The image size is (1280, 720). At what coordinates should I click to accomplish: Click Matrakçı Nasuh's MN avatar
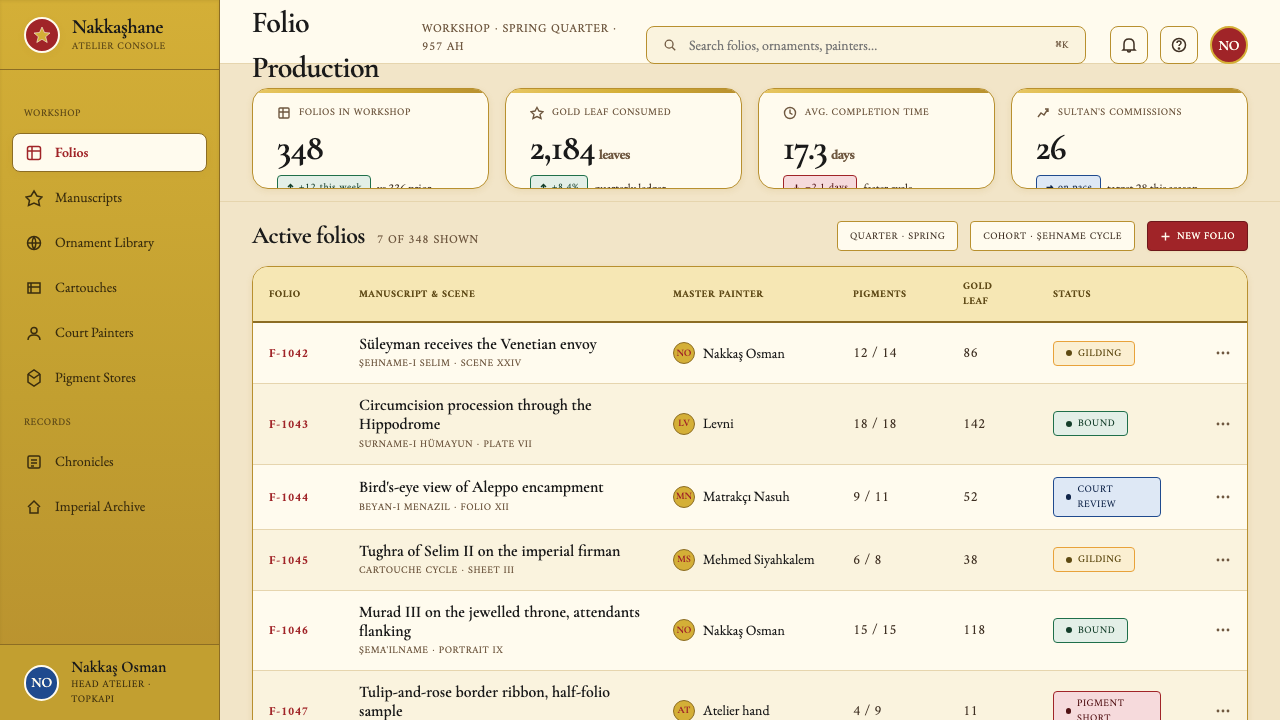684,496
